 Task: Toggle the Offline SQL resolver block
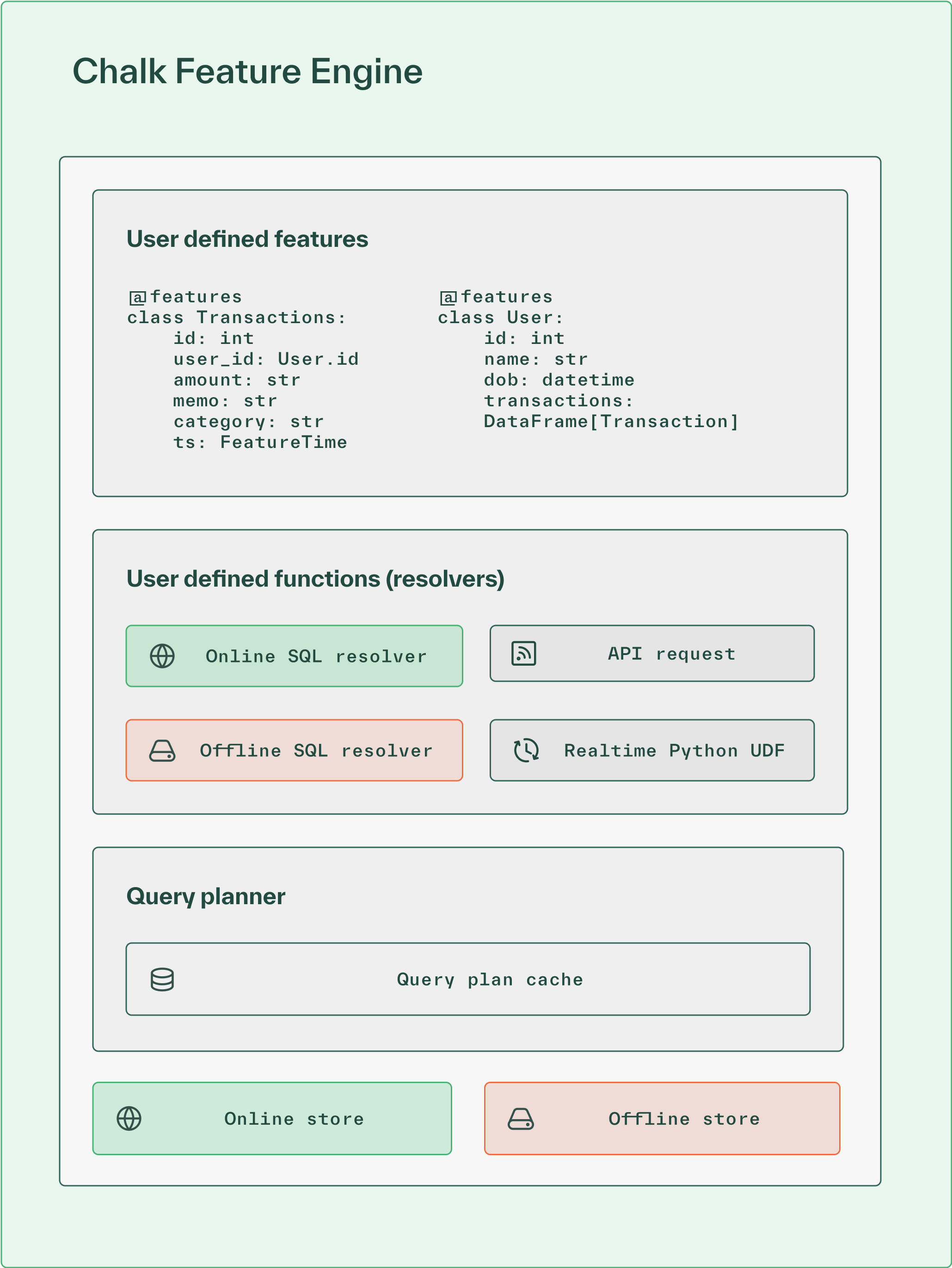pos(294,750)
